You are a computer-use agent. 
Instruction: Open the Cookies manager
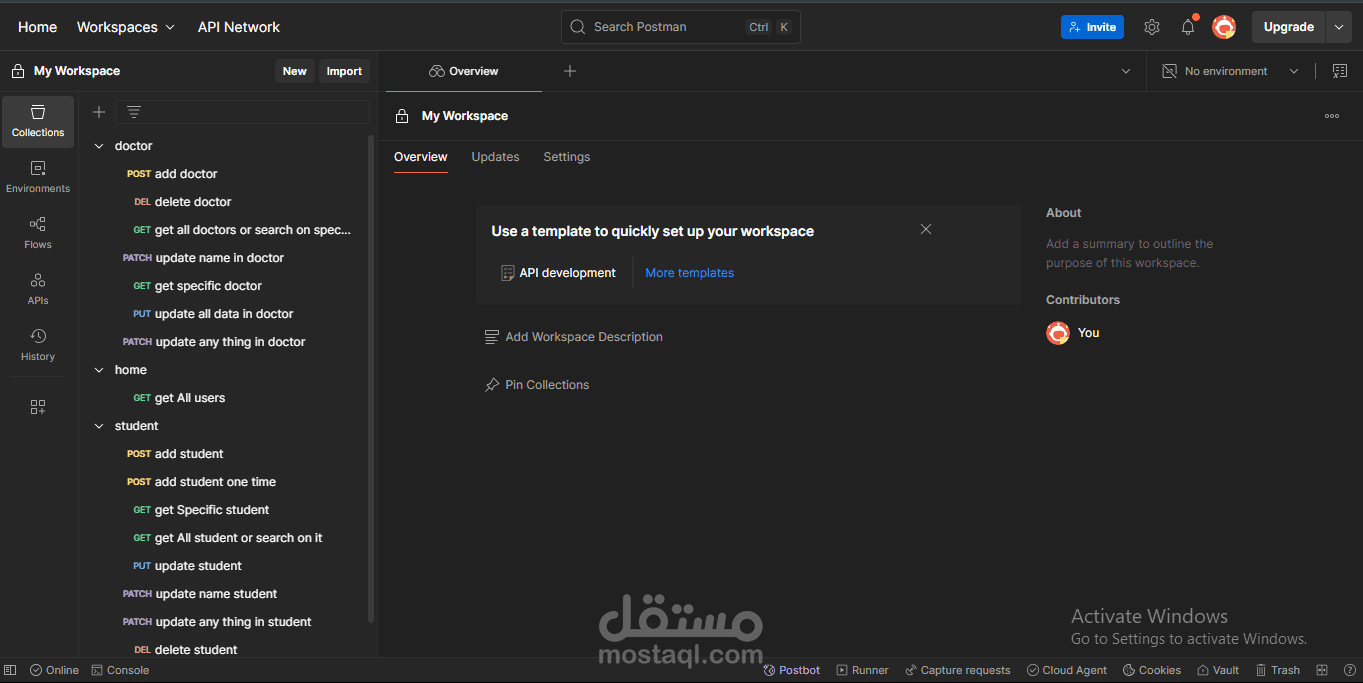tap(1151, 669)
